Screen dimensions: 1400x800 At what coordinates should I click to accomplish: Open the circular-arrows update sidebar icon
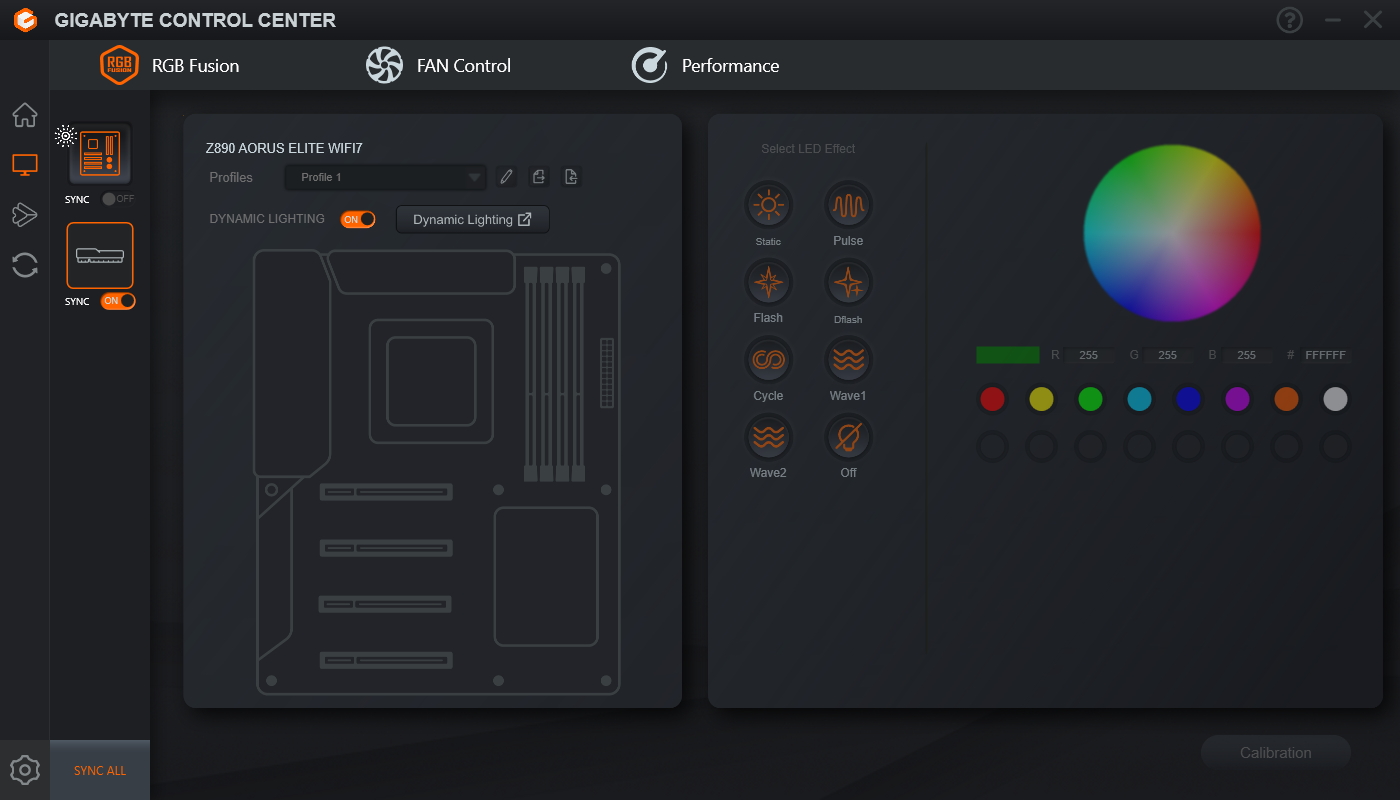point(25,265)
